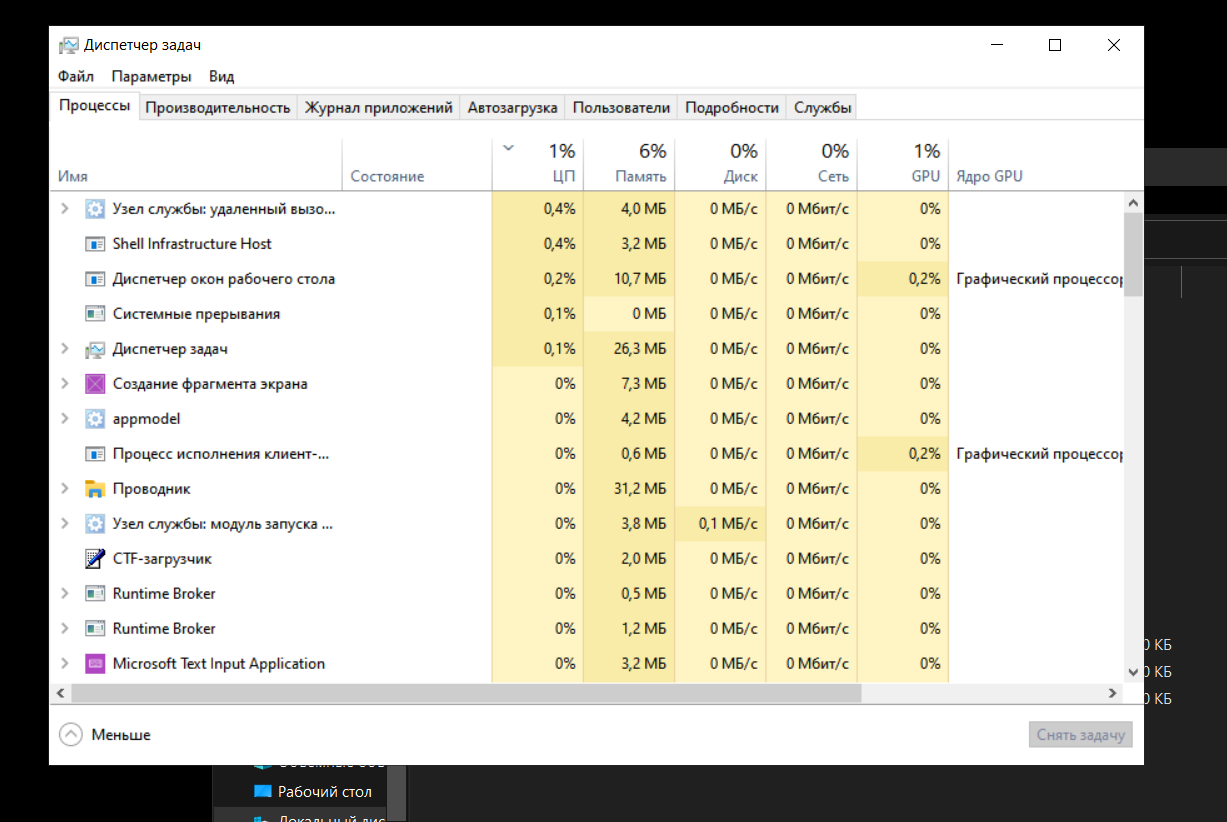The height and width of the screenshot is (822, 1227).
Task: Expand the Диспетчер задач process group
Action: tap(65, 349)
